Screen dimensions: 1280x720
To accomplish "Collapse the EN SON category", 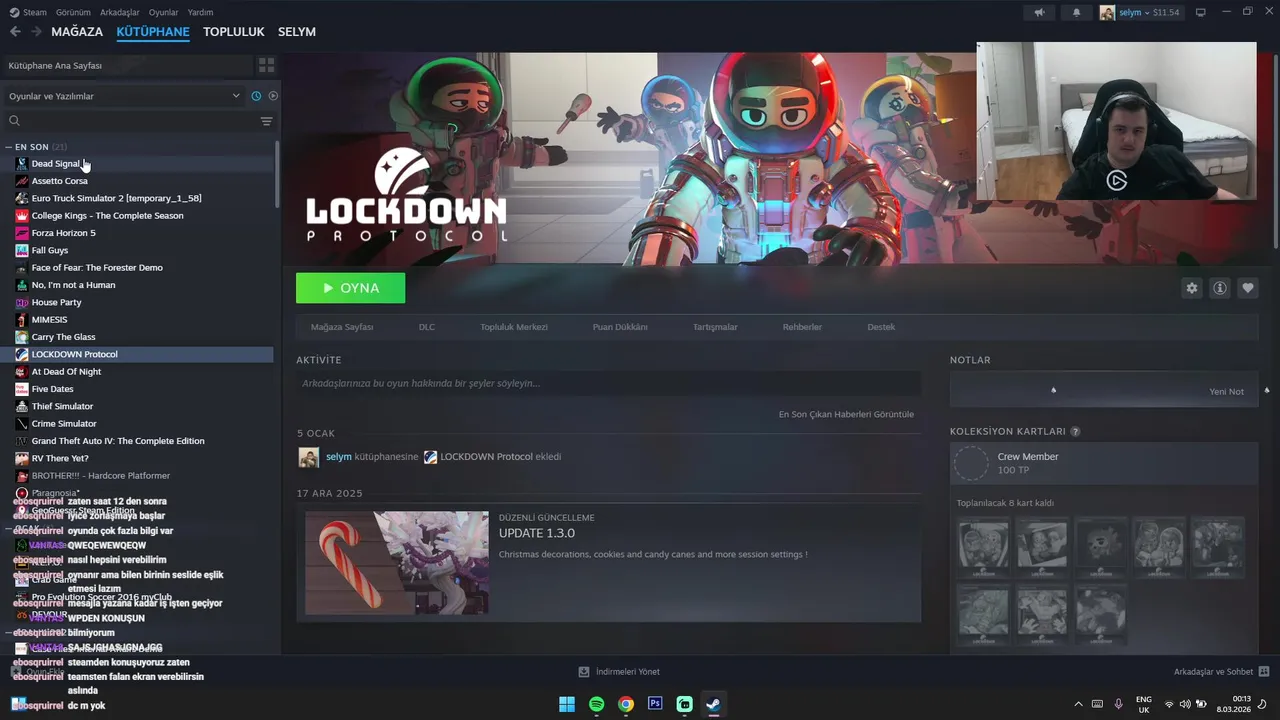I will 9,147.
